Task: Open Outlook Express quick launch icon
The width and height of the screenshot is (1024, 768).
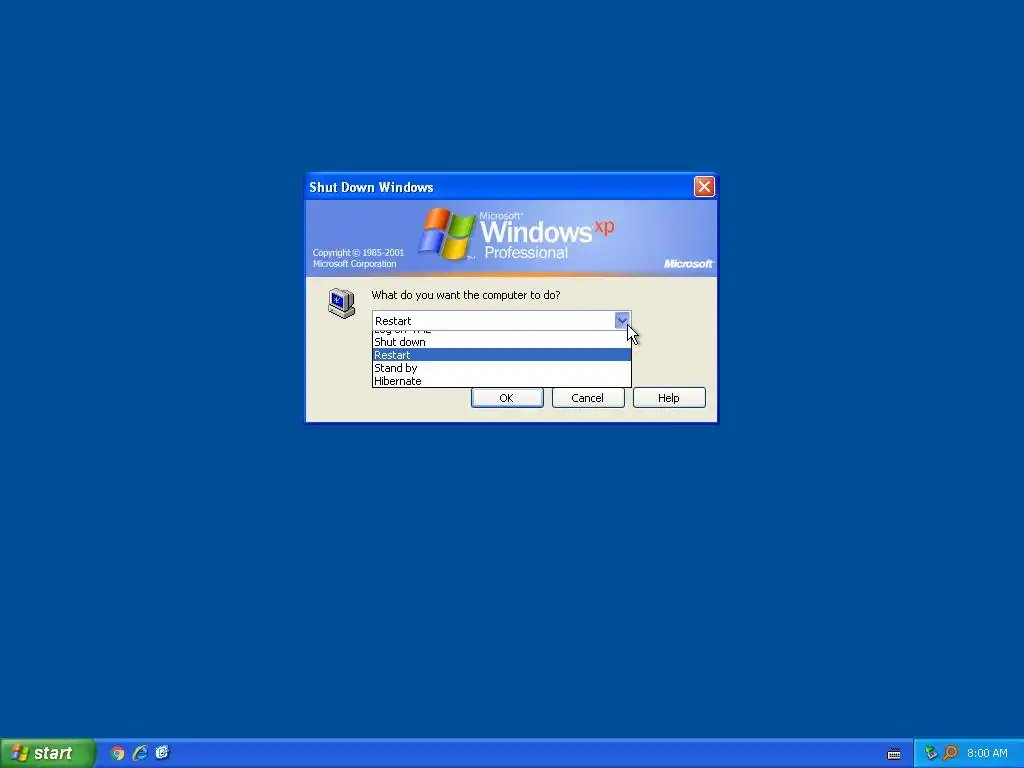Action: 163,753
